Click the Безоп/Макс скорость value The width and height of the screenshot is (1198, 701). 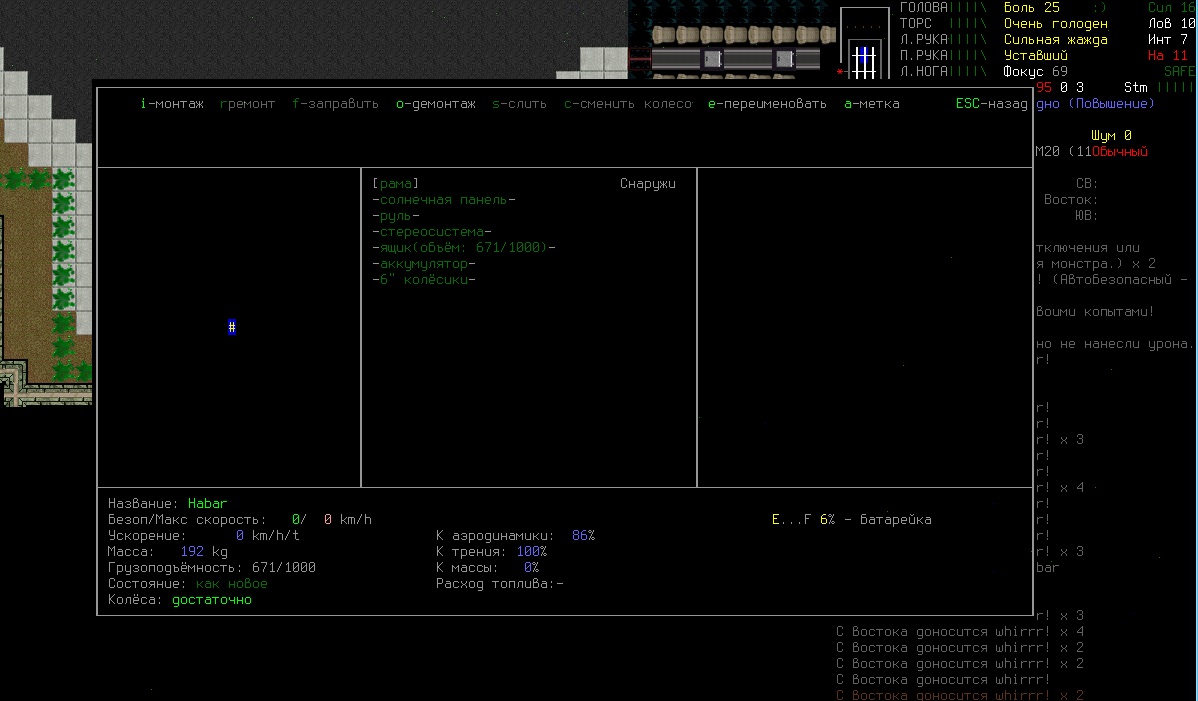(332, 520)
